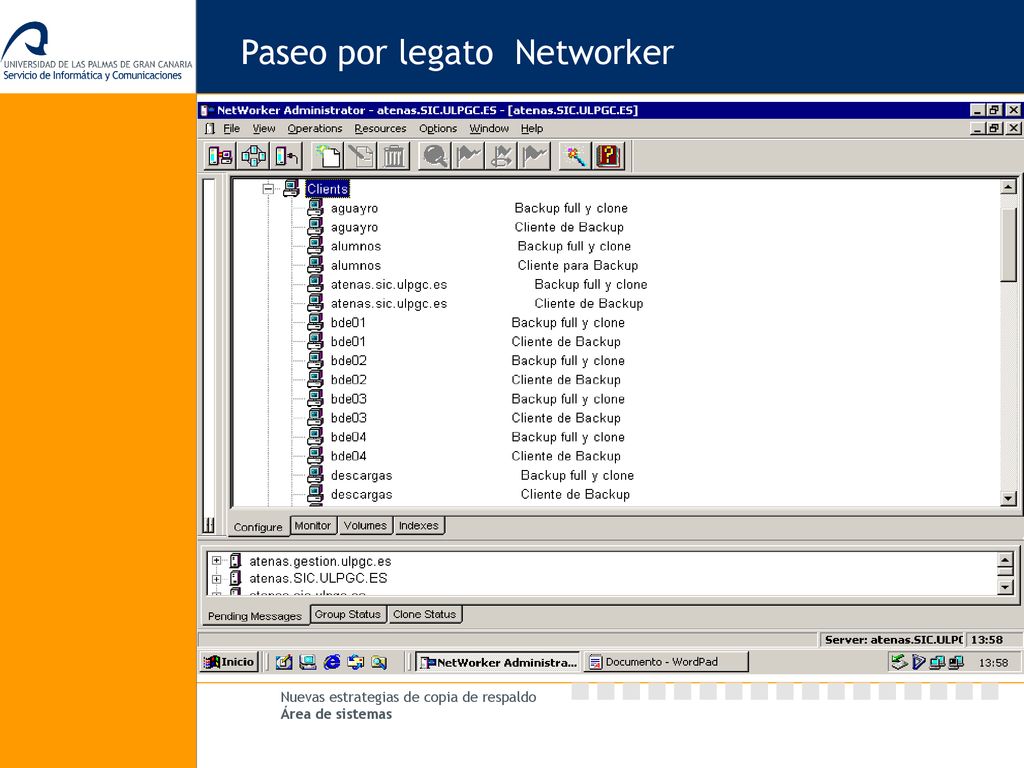The width and height of the screenshot is (1024, 768).
Task: Click the server icon beside atenas.SIC.ULPGC.ES in lower pane
Action: (235, 577)
